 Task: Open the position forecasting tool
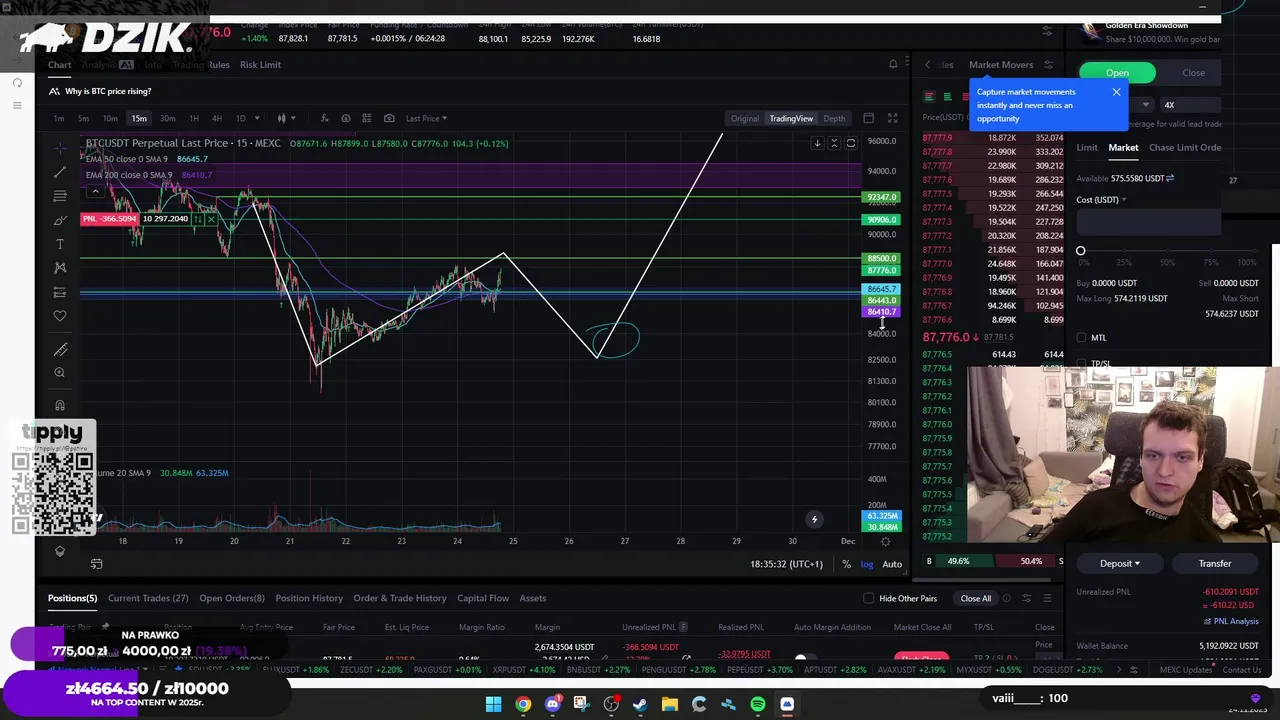click(x=60, y=292)
